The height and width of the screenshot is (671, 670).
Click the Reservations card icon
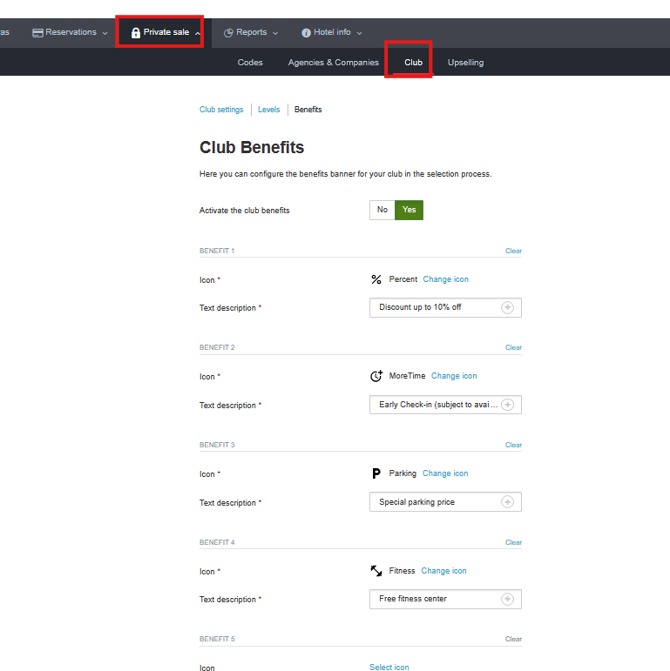pos(38,33)
